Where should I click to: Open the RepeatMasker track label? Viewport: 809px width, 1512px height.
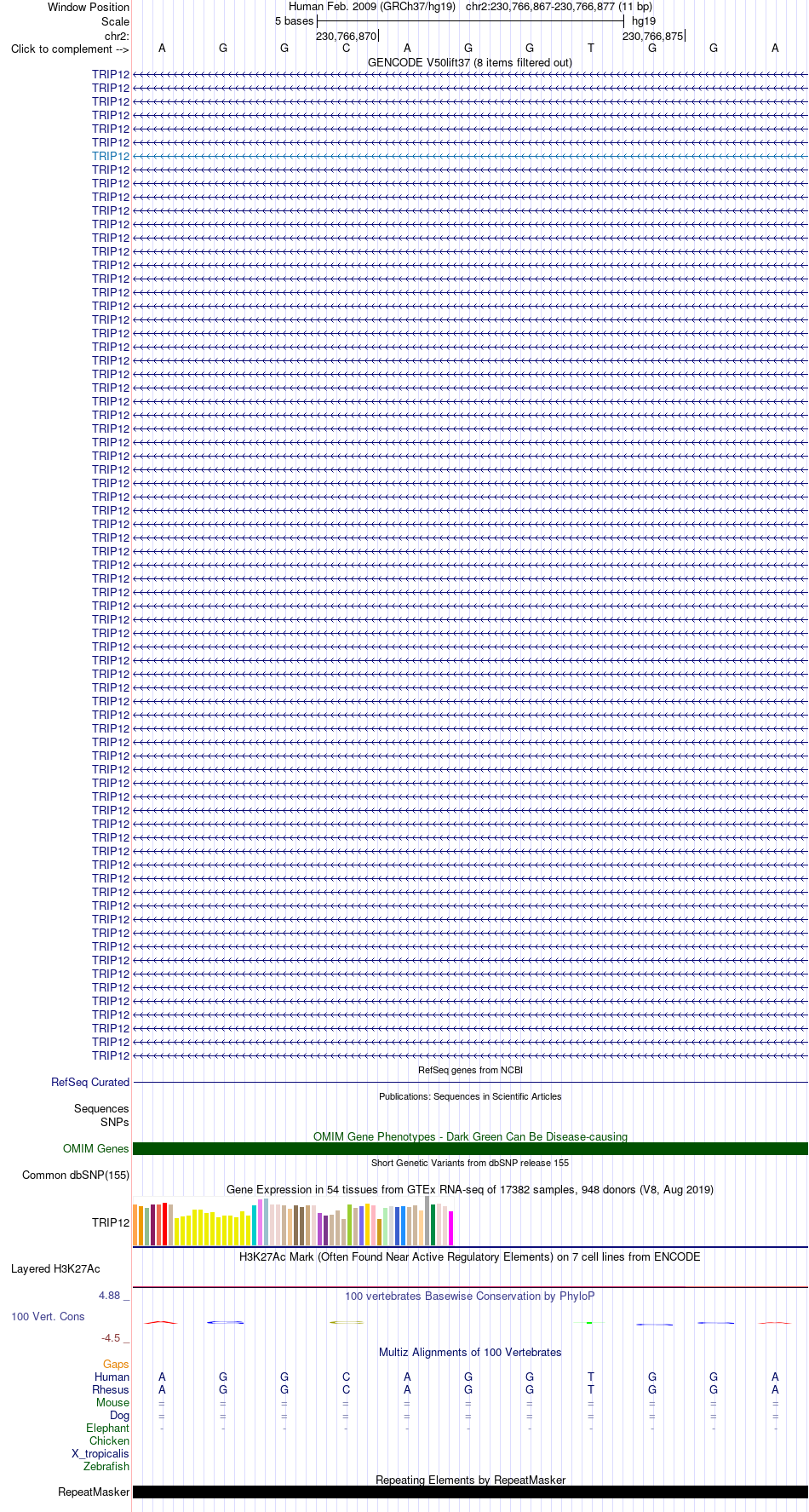[x=94, y=1492]
